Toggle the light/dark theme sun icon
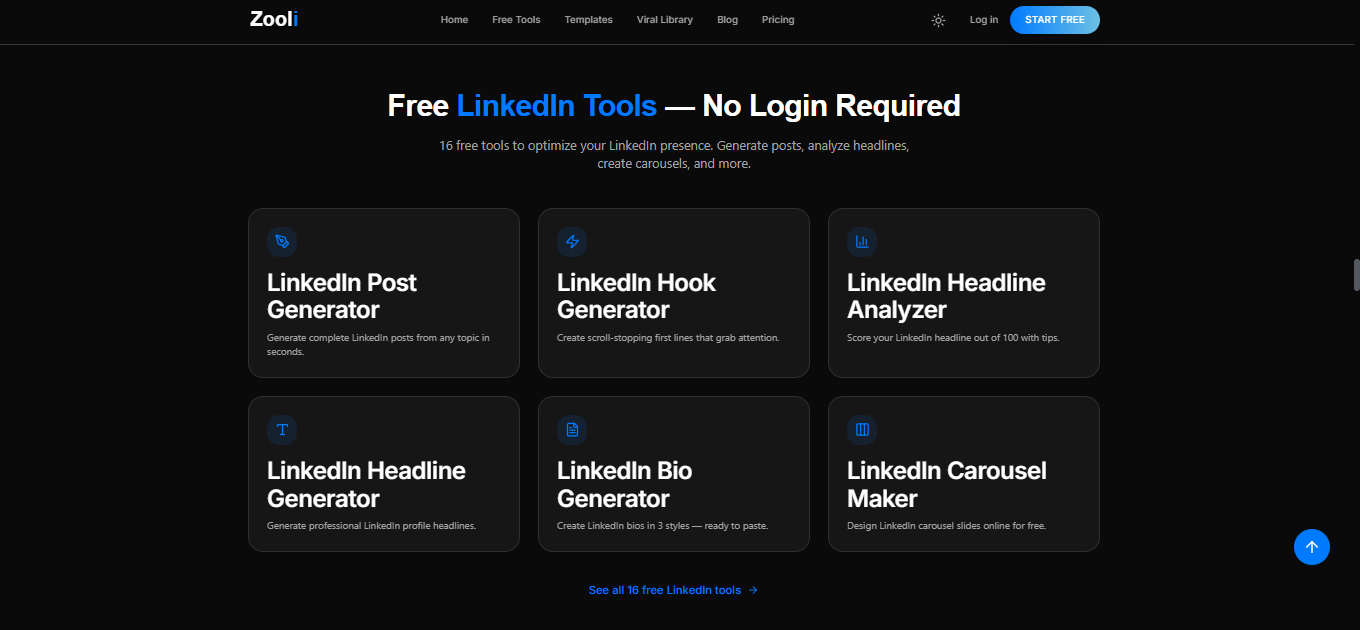Screen dimensions: 1360x630 pyautogui.click(x=938, y=20)
